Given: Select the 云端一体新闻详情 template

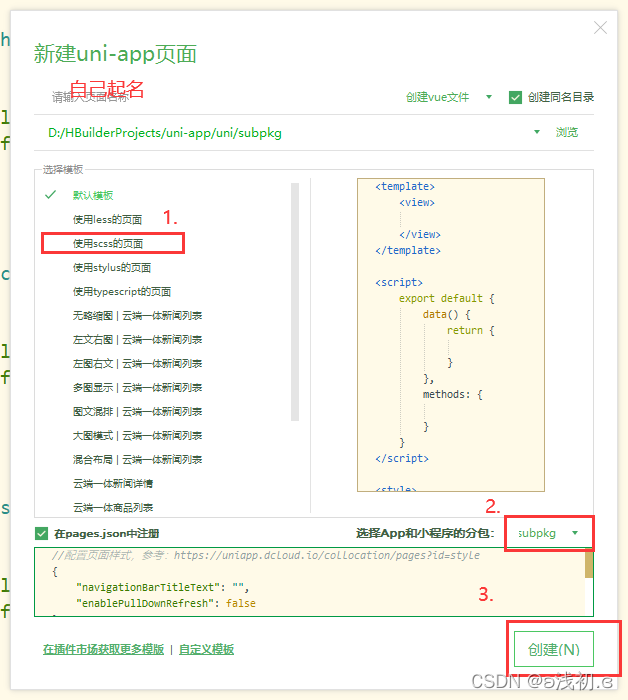Looking at the screenshot, I should (x=113, y=483).
